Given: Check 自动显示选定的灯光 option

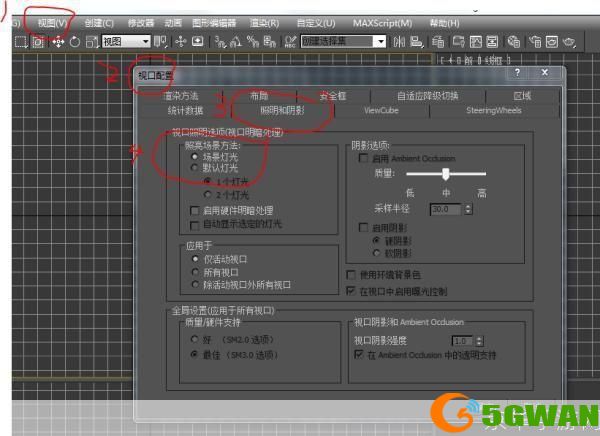Looking at the screenshot, I should pos(194,225).
